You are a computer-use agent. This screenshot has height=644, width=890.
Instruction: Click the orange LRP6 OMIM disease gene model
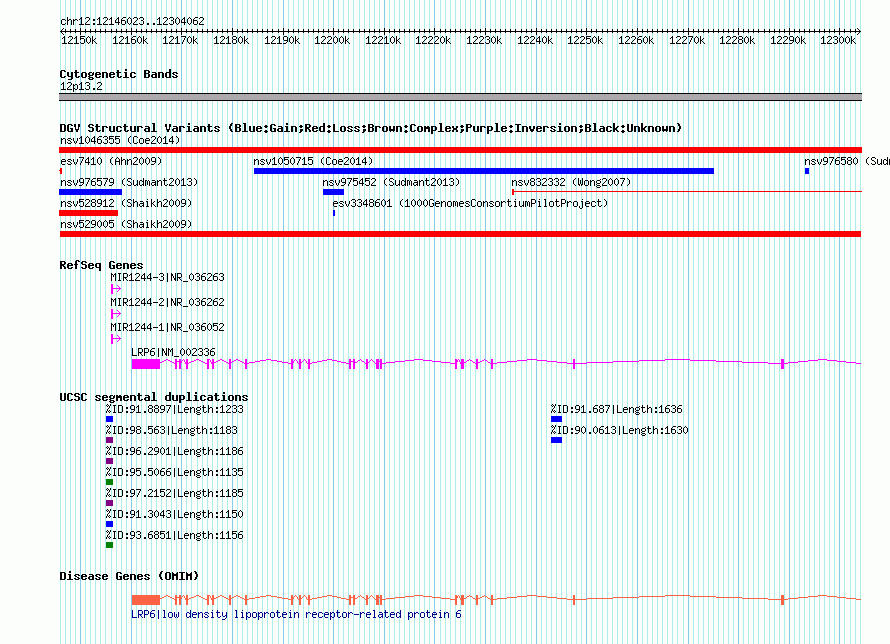pyautogui.click(x=496, y=600)
